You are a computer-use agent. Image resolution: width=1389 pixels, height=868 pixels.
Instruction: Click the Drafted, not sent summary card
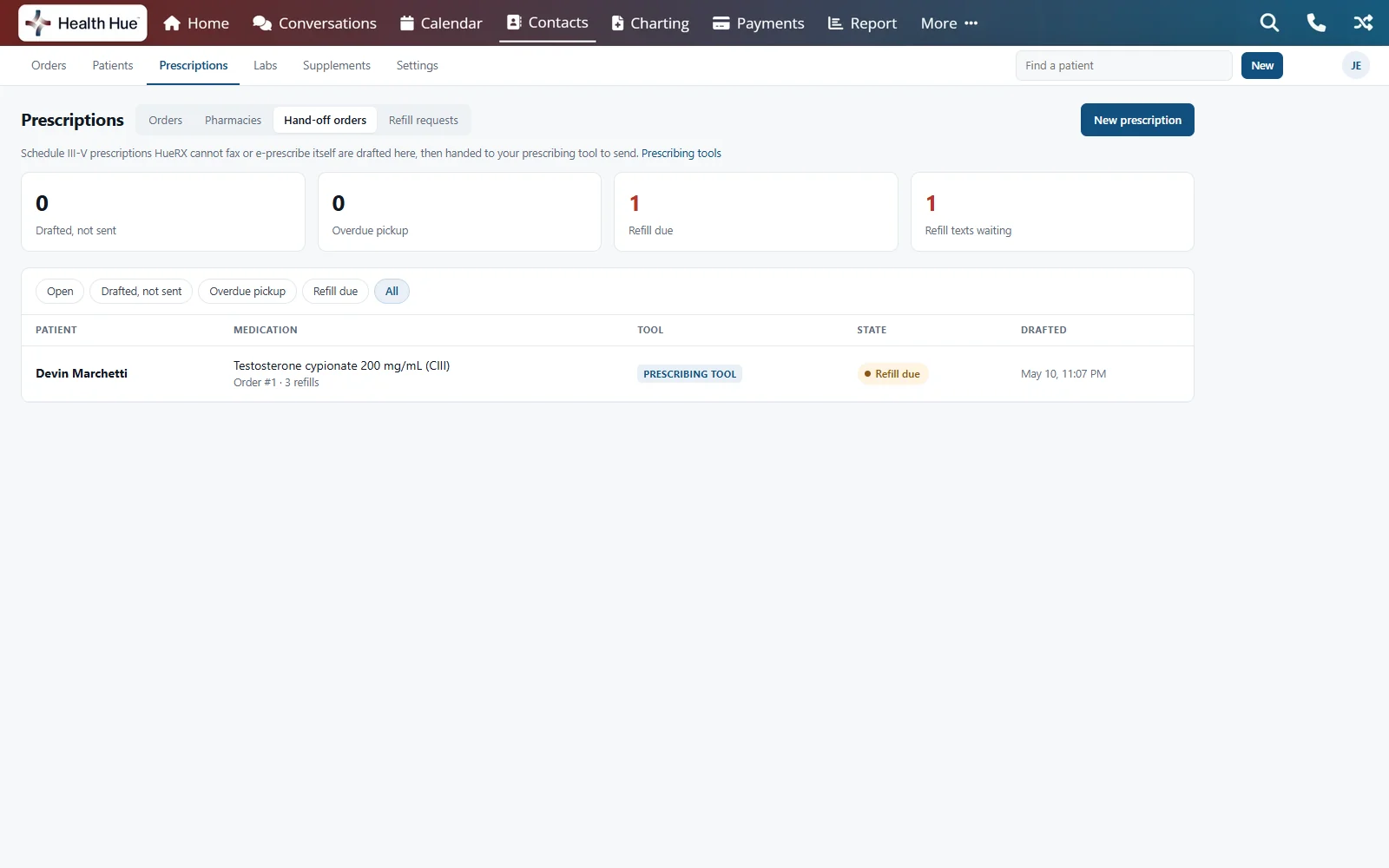pos(163,212)
